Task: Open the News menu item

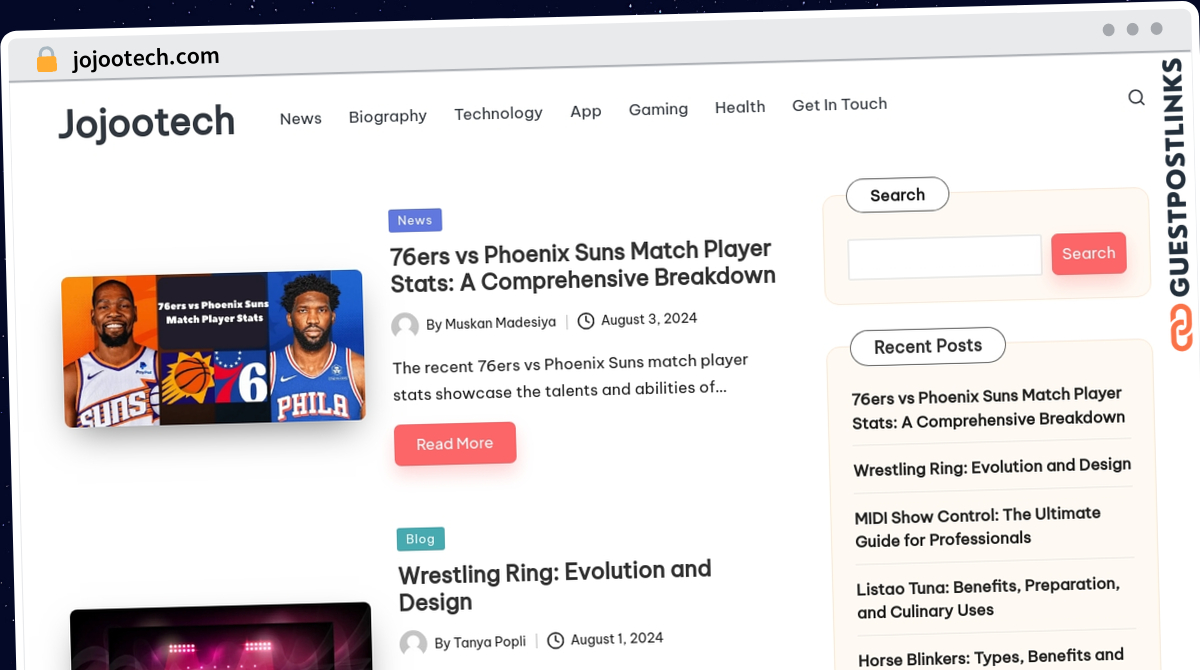Action: pos(300,118)
